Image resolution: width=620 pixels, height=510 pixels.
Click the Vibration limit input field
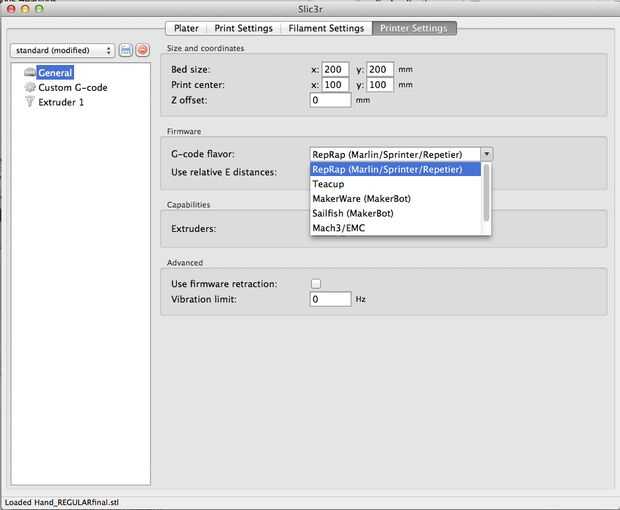tap(330, 299)
